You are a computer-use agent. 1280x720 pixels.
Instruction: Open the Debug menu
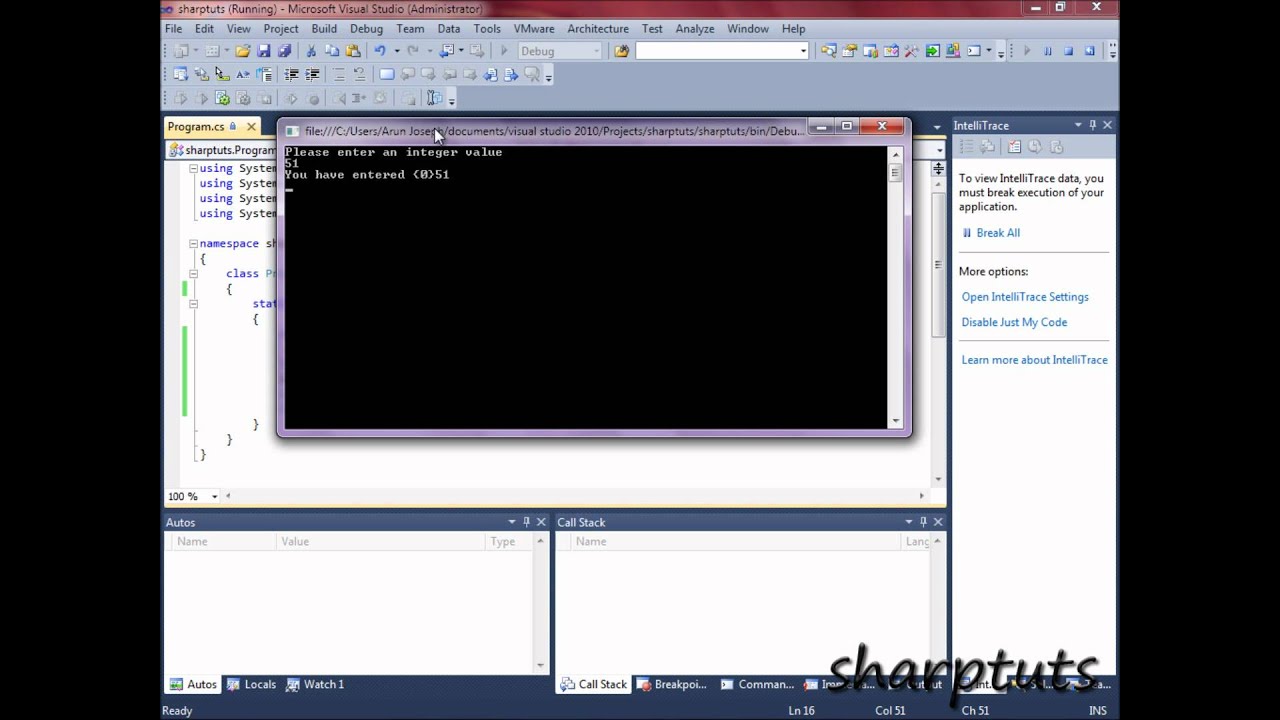tap(366, 29)
